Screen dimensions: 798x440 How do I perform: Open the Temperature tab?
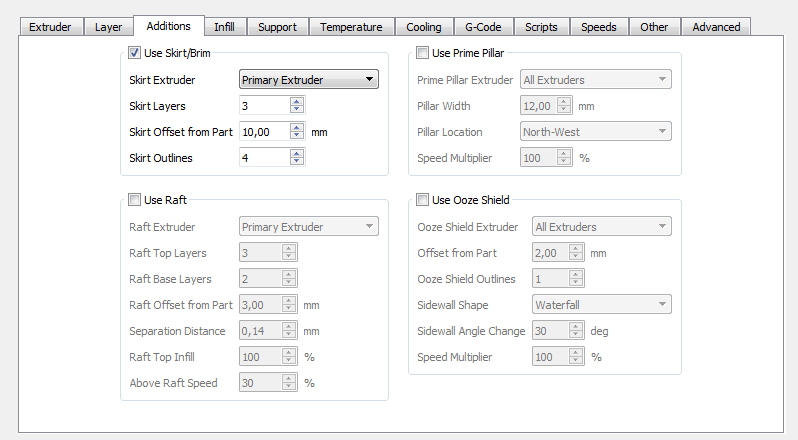click(x=351, y=27)
